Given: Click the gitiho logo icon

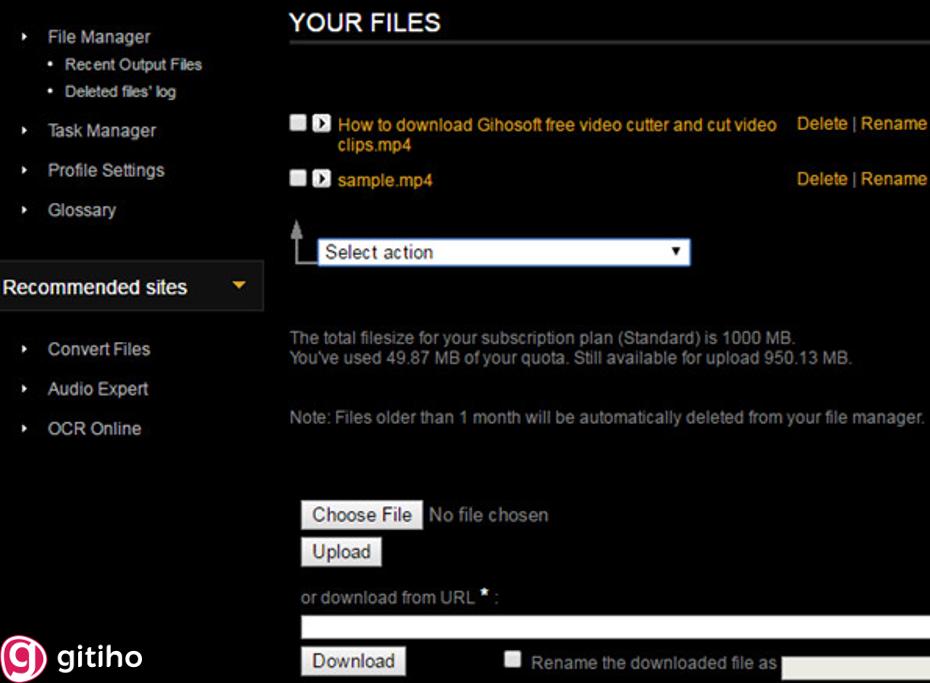Looking at the screenshot, I should [x=24, y=657].
